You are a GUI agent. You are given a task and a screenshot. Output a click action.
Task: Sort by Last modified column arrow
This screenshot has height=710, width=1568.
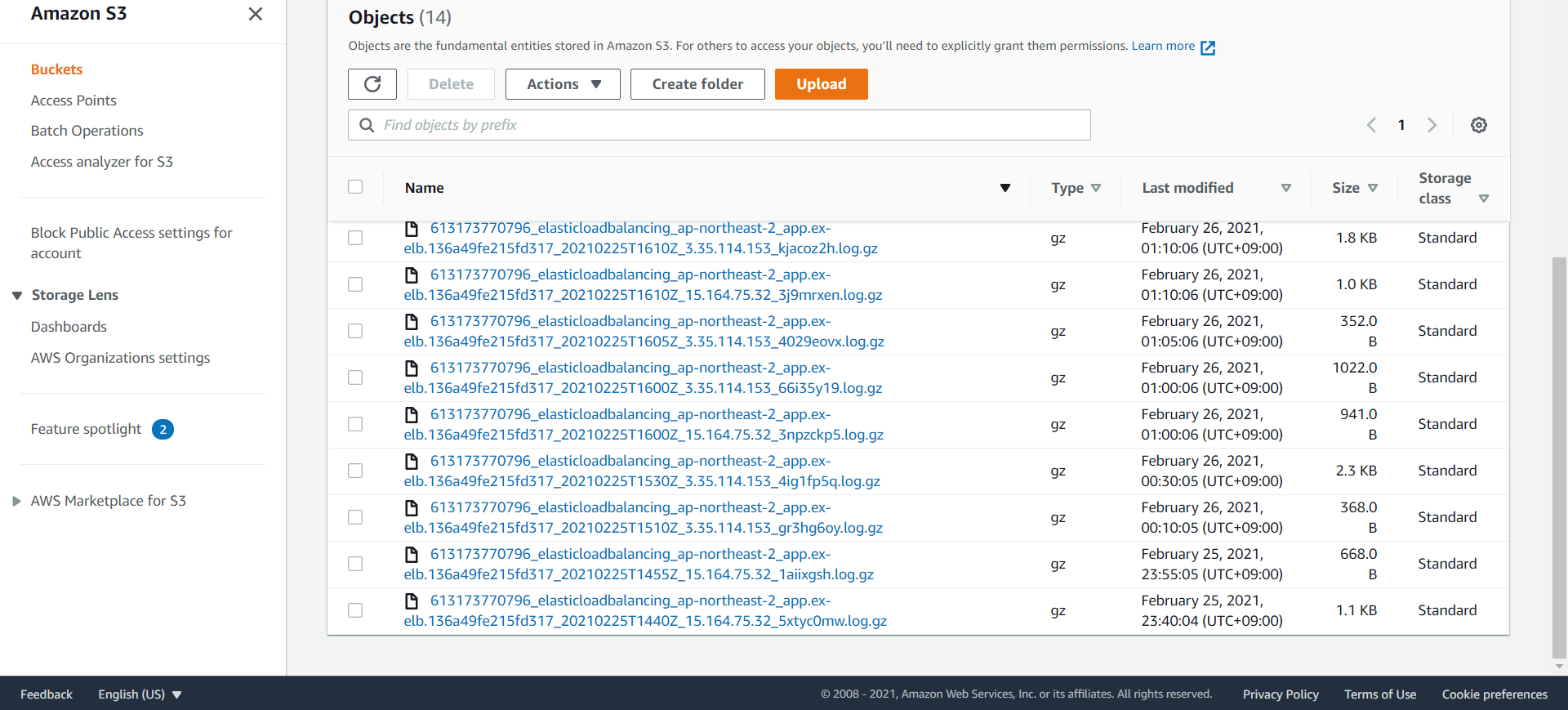pyautogui.click(x=1286, y=188)
